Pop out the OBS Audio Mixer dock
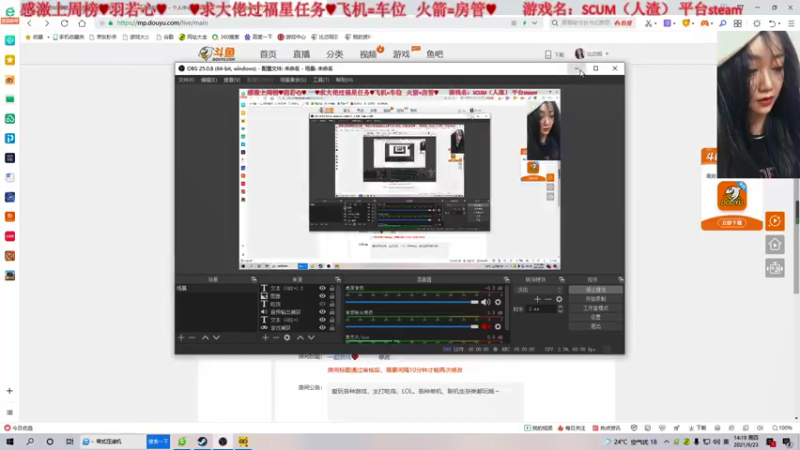This screenshot has height=450, width=800. [x=507, y=280]
